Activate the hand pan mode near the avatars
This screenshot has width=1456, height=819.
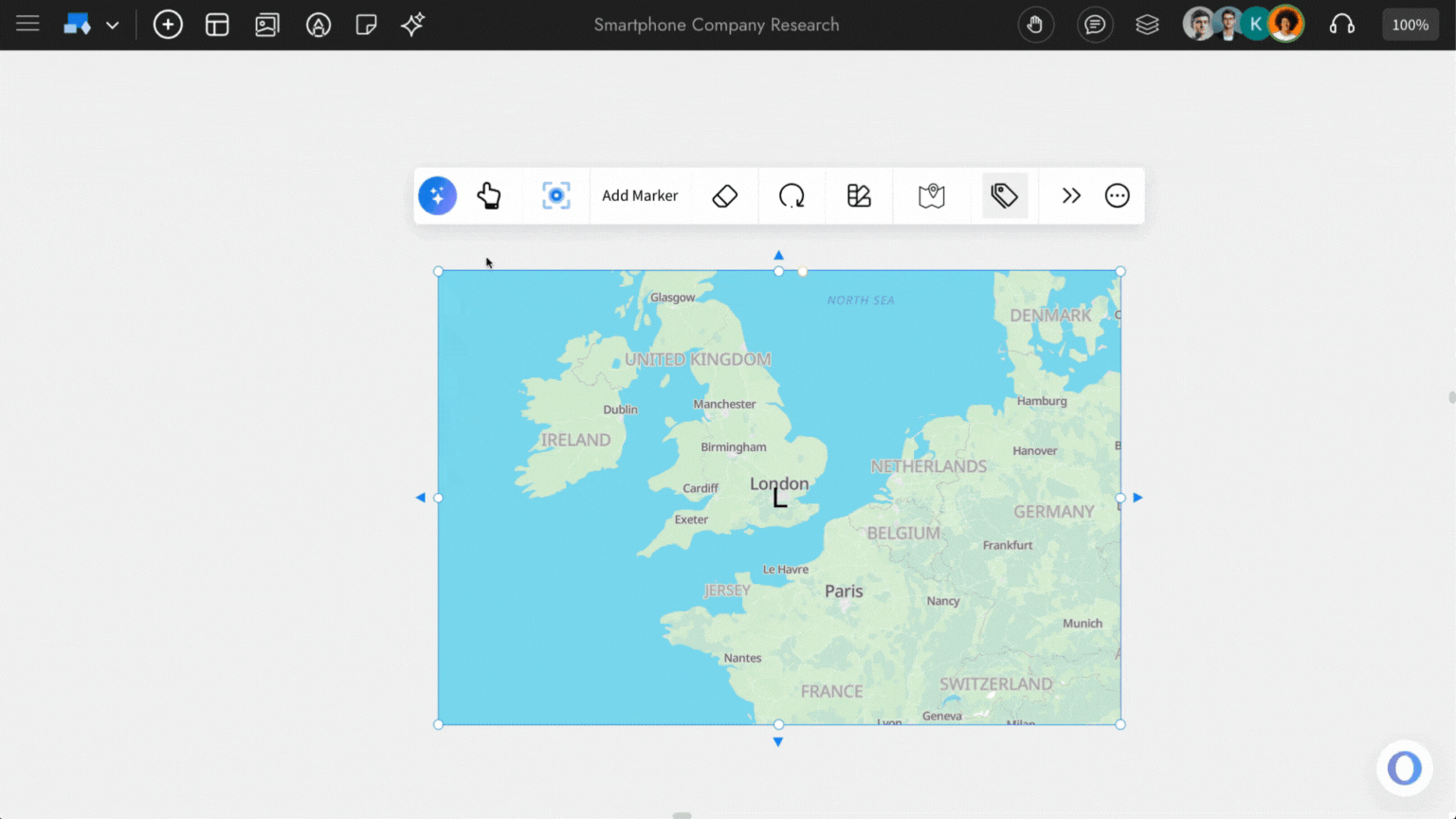pos(1035,25)
